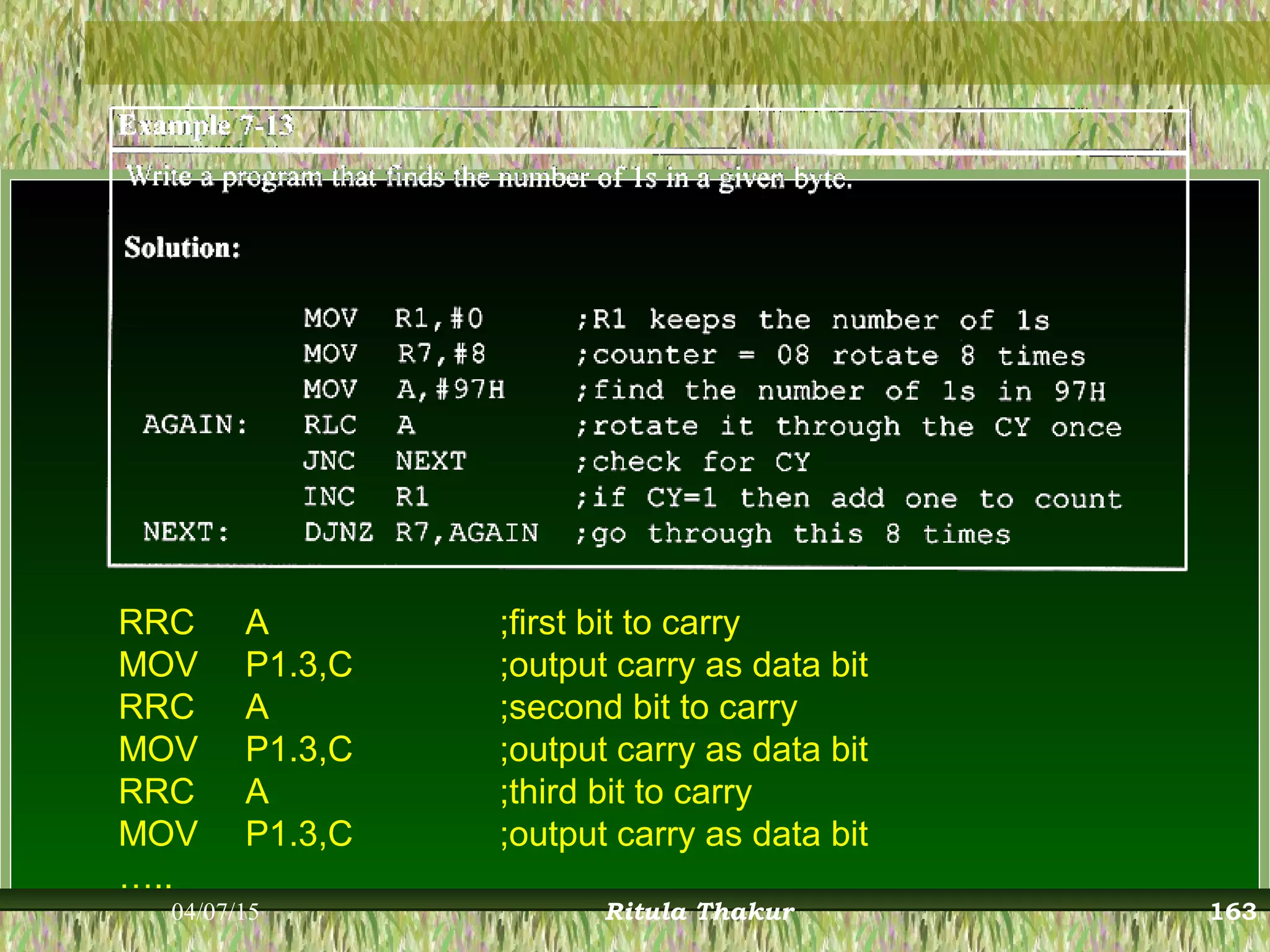Click comment ';counter = 08 rotate 8 times'

click(x=831, y=355)
